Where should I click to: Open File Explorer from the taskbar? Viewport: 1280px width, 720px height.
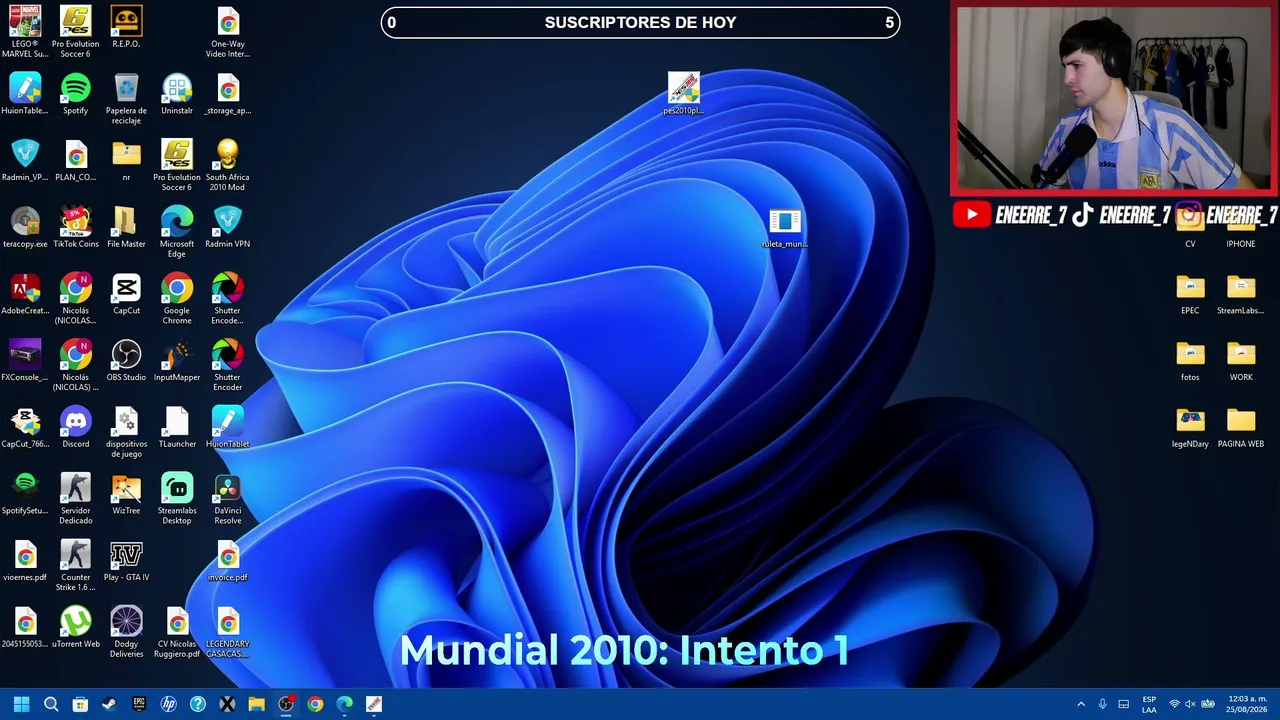pyautogui.click(x=256, y=704)
